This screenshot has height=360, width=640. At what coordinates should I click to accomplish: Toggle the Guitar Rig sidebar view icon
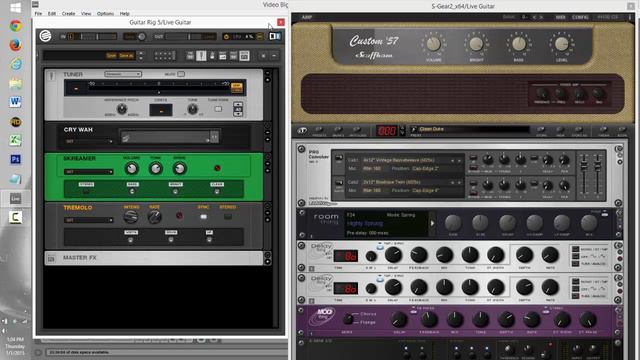(275, 36)
